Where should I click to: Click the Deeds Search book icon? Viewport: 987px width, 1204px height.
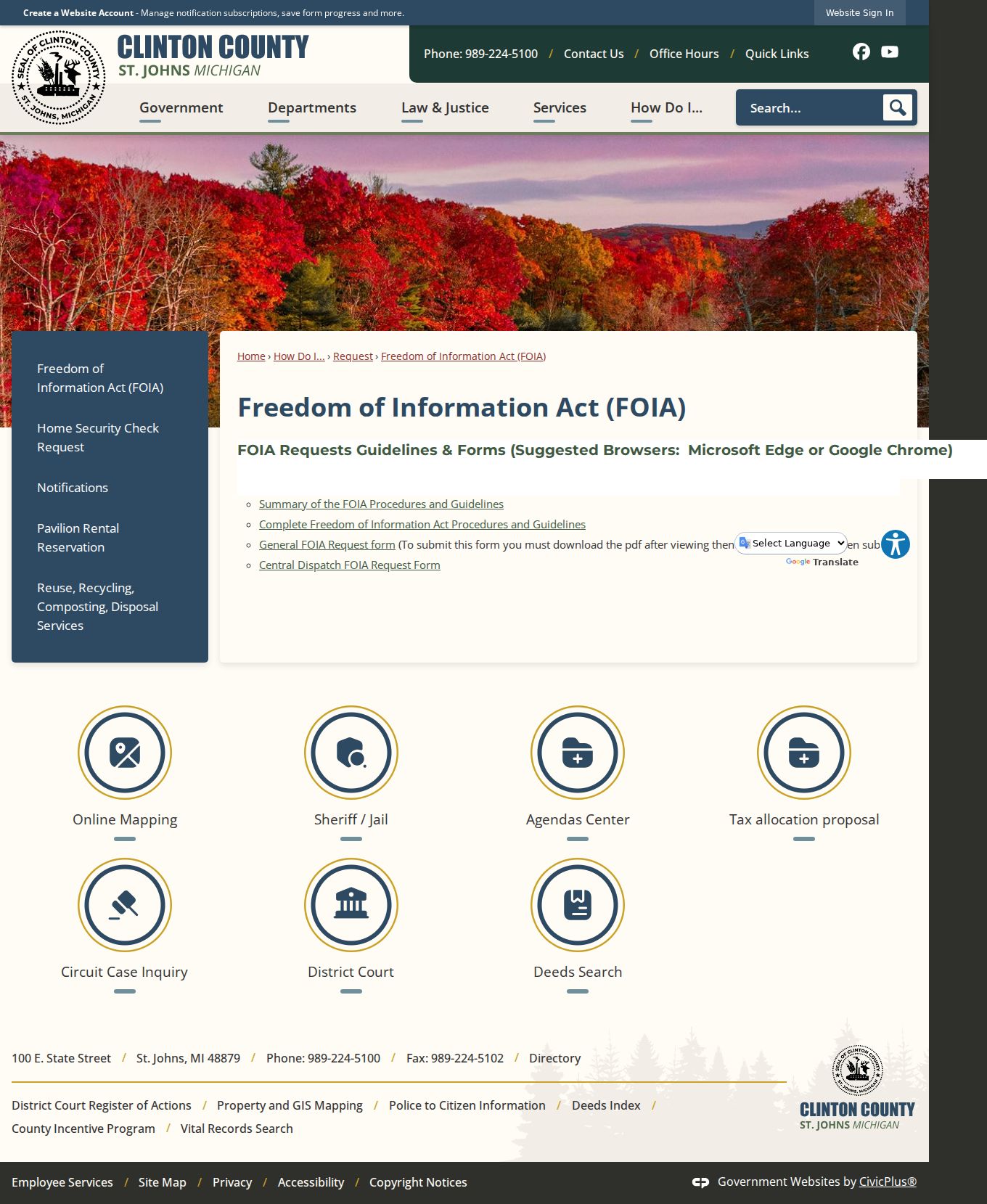pyautogui.click(x=578, y=905)
